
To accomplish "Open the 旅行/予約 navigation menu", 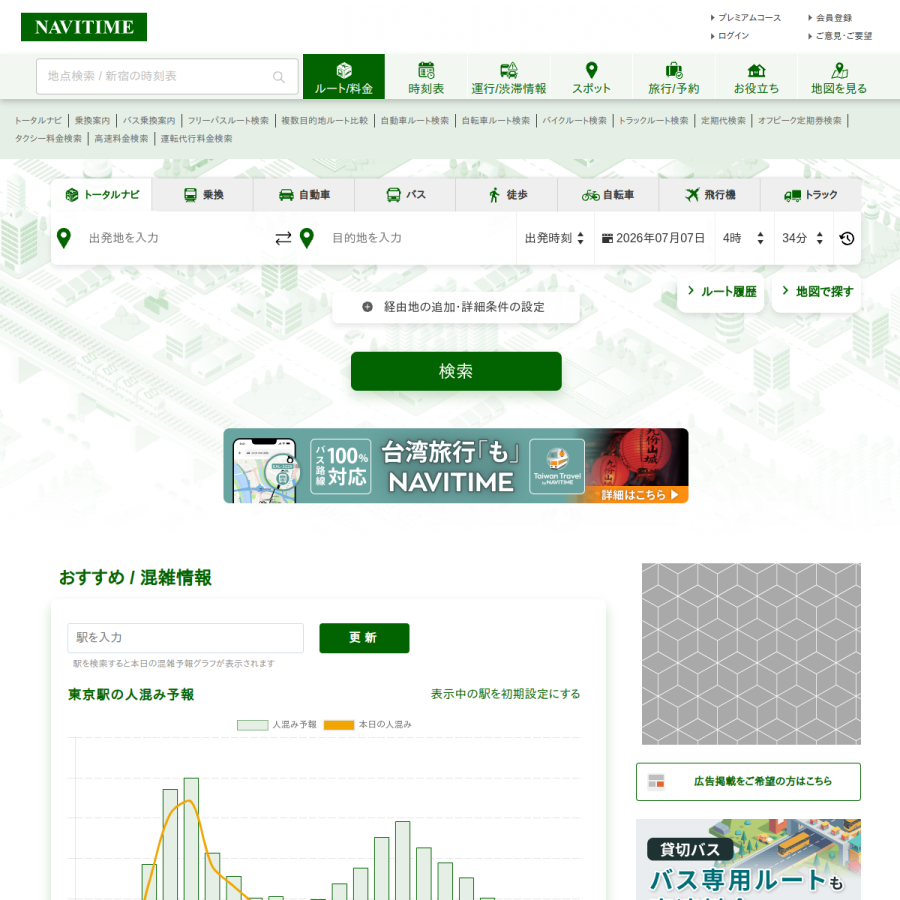I will (x=673, y=76).
